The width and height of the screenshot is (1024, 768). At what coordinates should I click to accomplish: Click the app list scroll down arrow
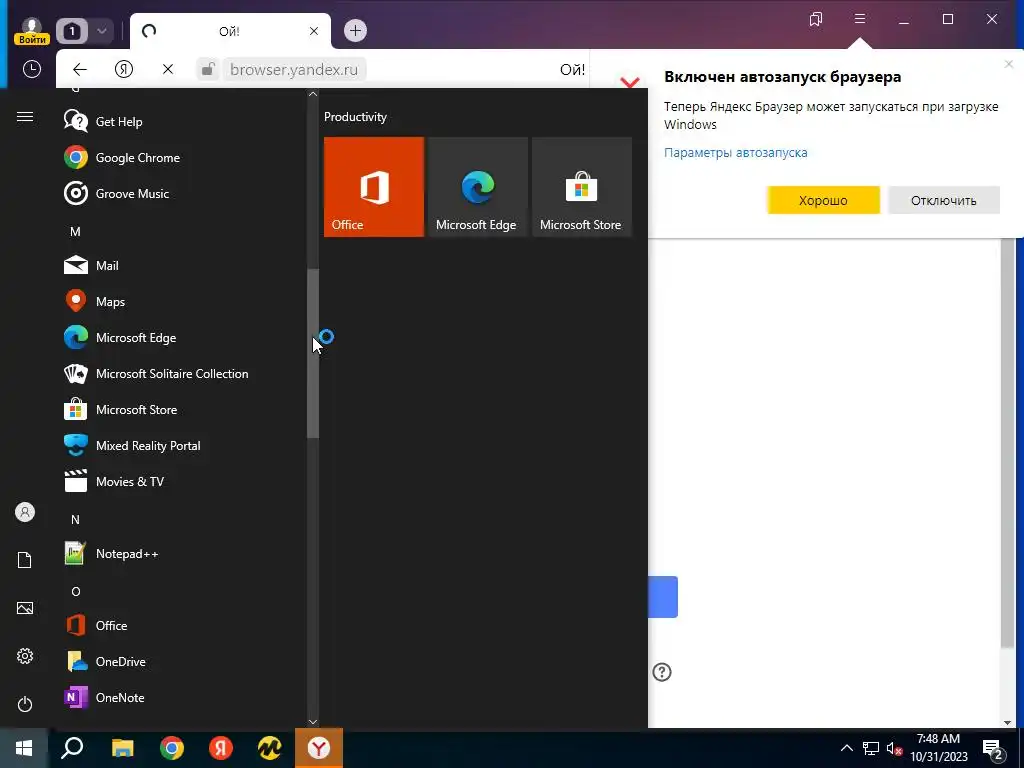[x=313, y=722]
